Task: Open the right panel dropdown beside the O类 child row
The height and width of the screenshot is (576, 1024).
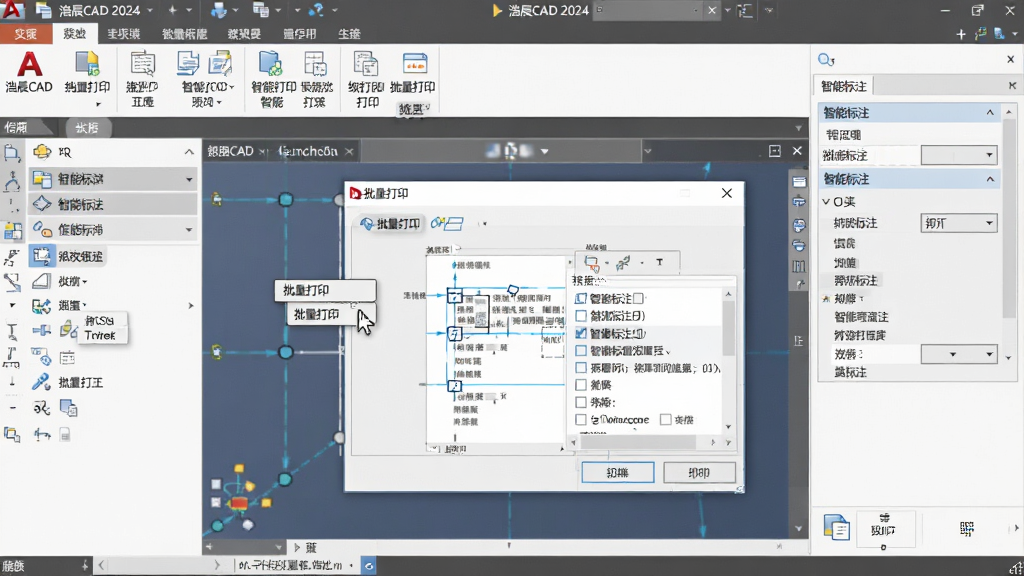Action: tap(959, 223)
